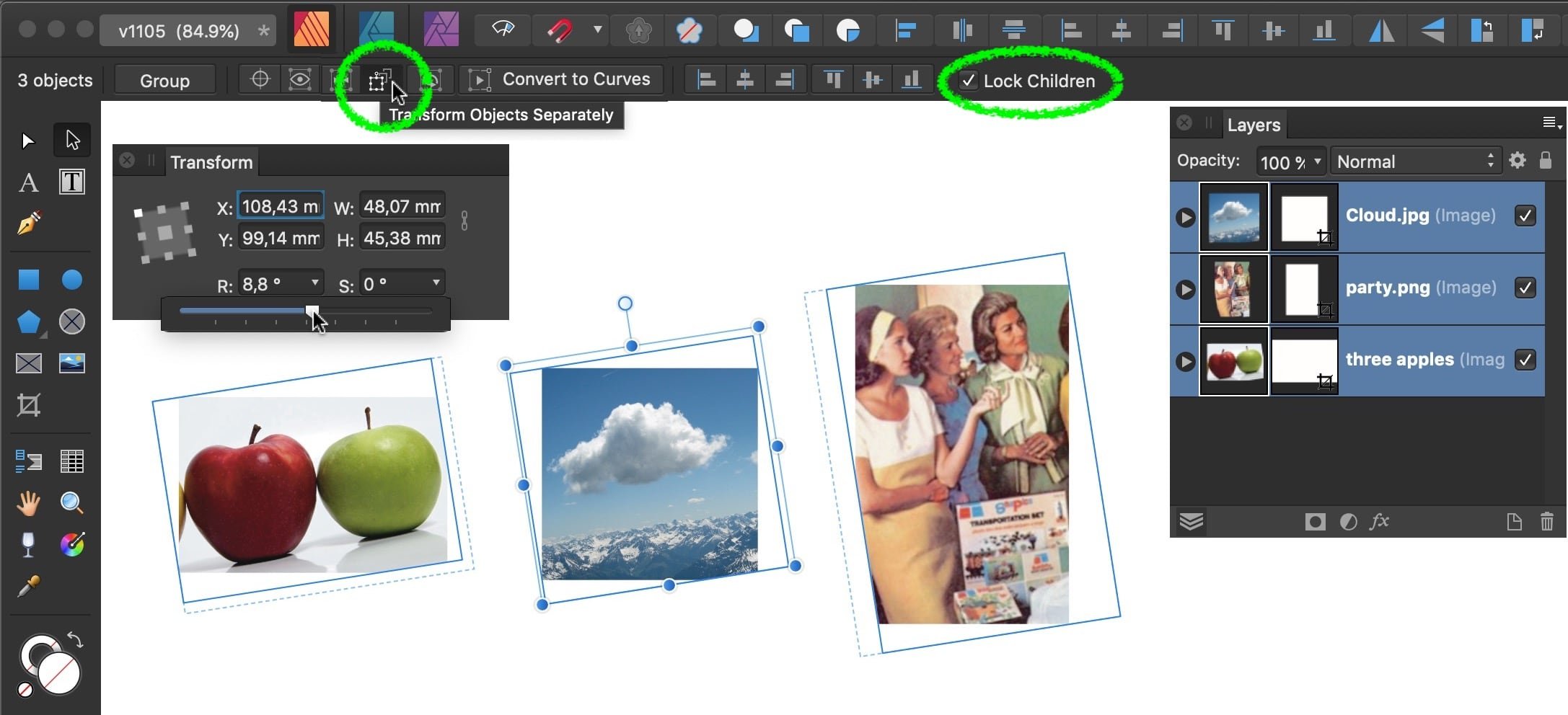
Task: Hide the Cloud.jpg layer via its checkbox
Action: [x=1525, y=216]
